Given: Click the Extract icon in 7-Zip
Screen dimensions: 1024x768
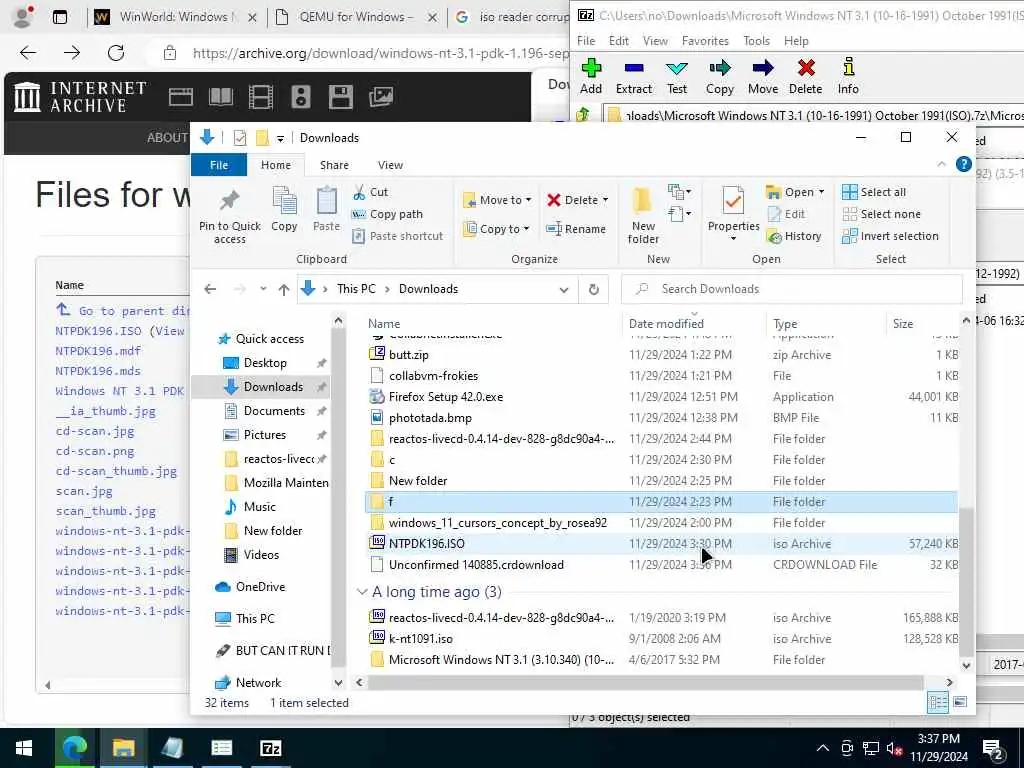Looking at the screenshot, I should click(x=633, y=76).
